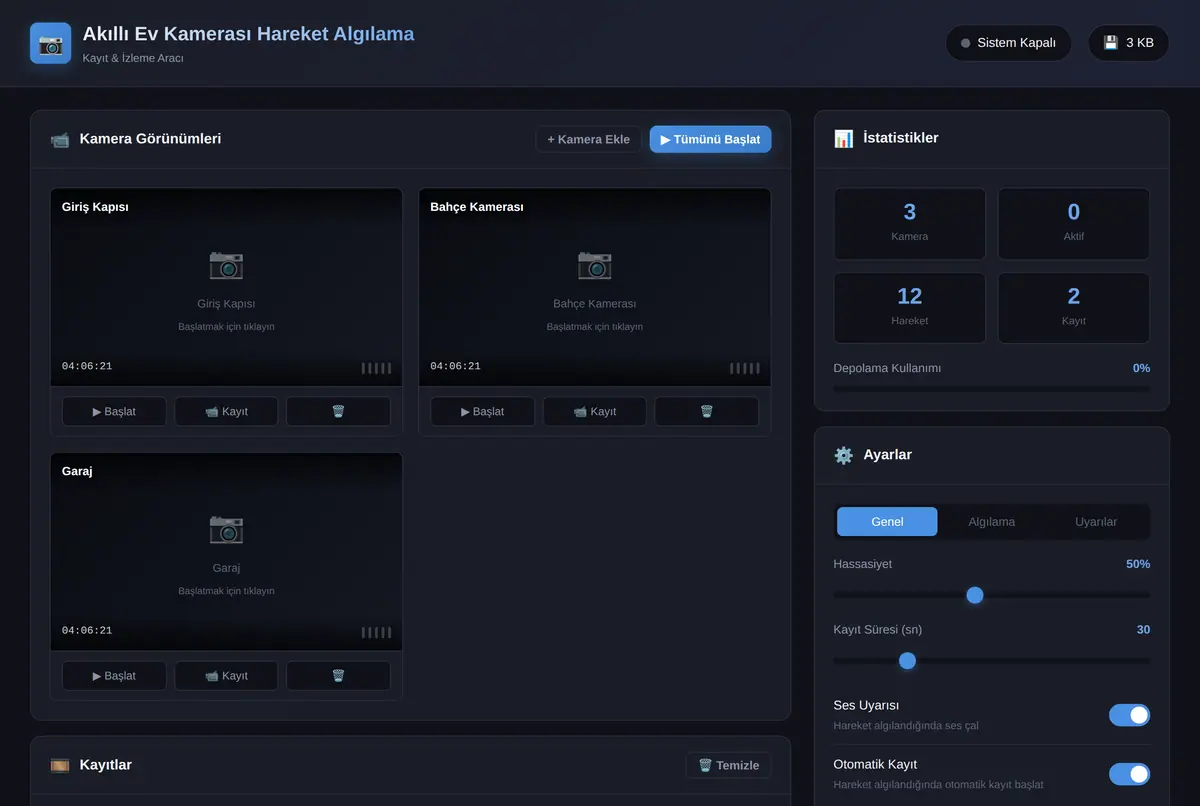Start all cameras with Tümünü Başlat
This screenshot has height=806, width=1200.
(710, 139)
